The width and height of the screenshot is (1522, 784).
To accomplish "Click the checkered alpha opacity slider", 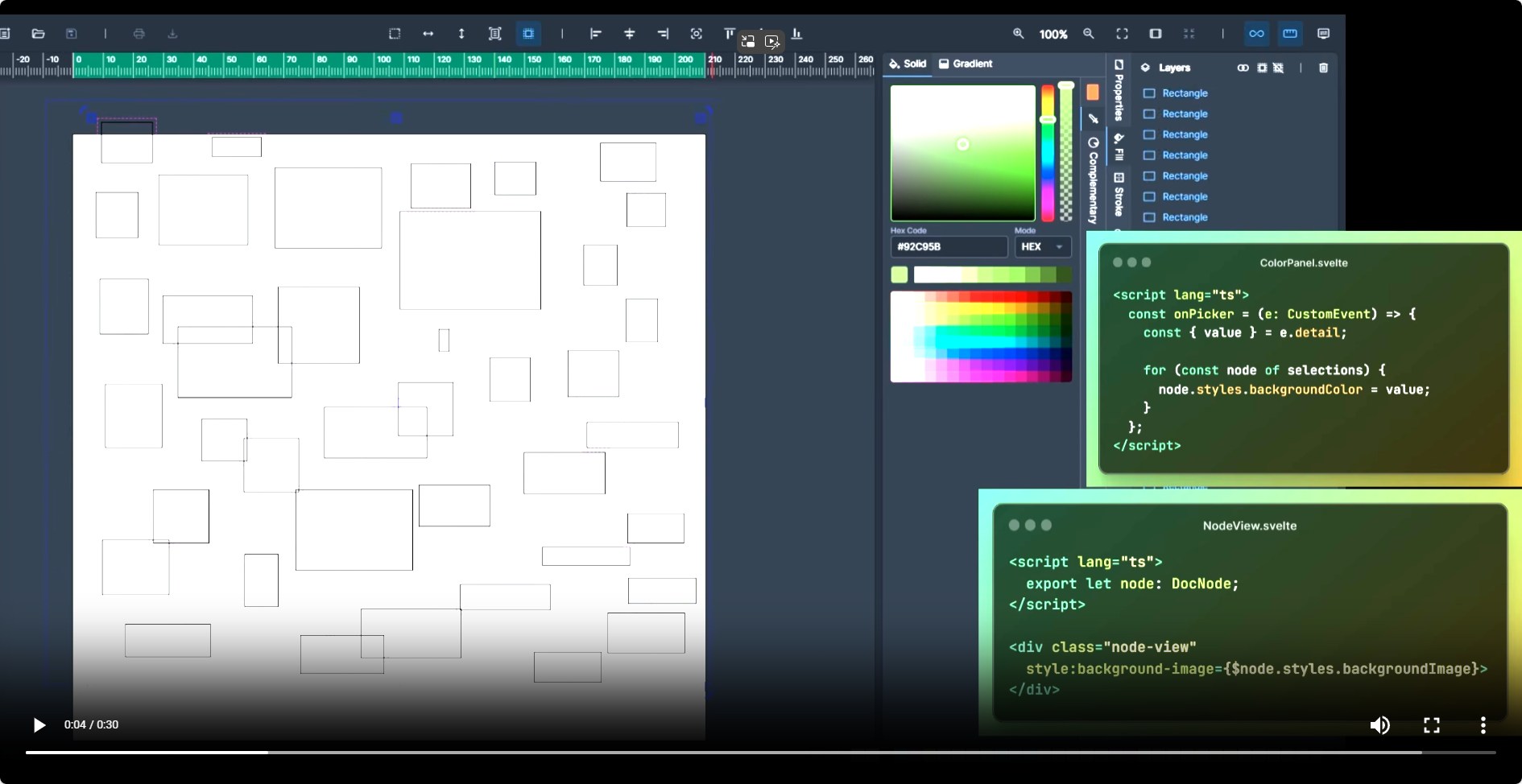I will click(x=1066, y=153).
